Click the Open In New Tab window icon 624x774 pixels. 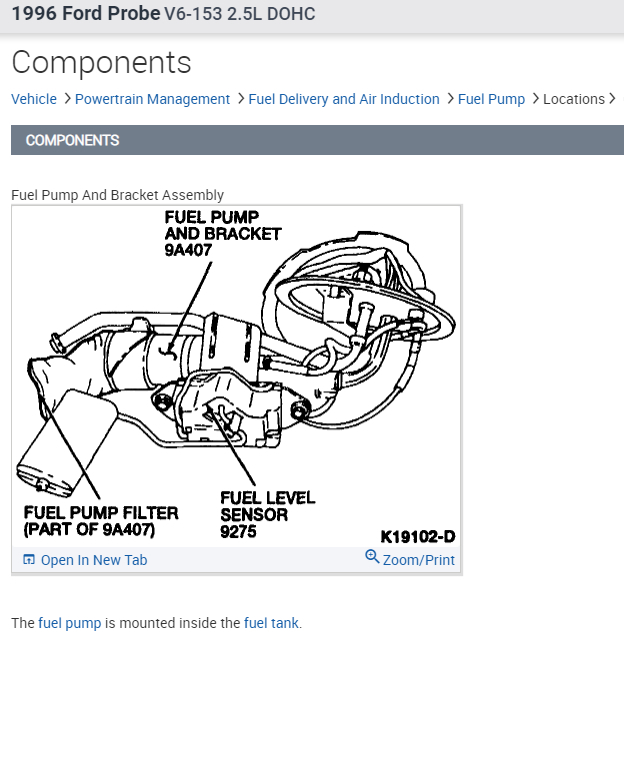click(29, 559)
